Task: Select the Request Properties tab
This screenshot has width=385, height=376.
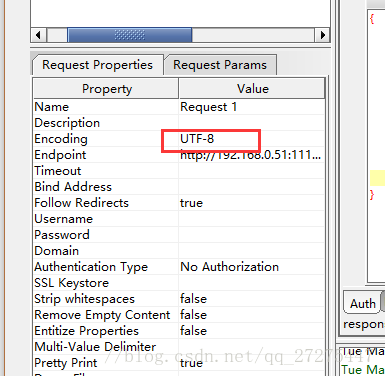Action: coord(97,65)
